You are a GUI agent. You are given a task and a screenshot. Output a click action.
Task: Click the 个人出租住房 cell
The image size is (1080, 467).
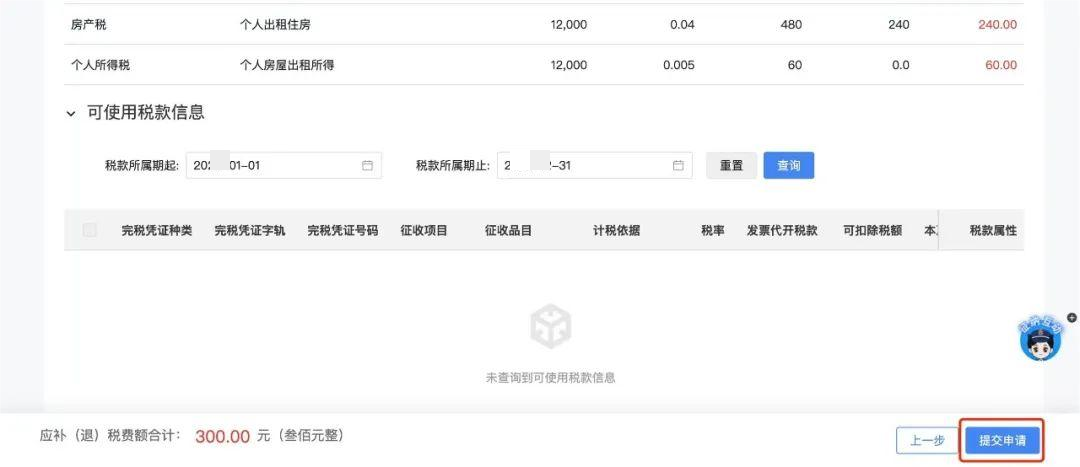(275, 25)
